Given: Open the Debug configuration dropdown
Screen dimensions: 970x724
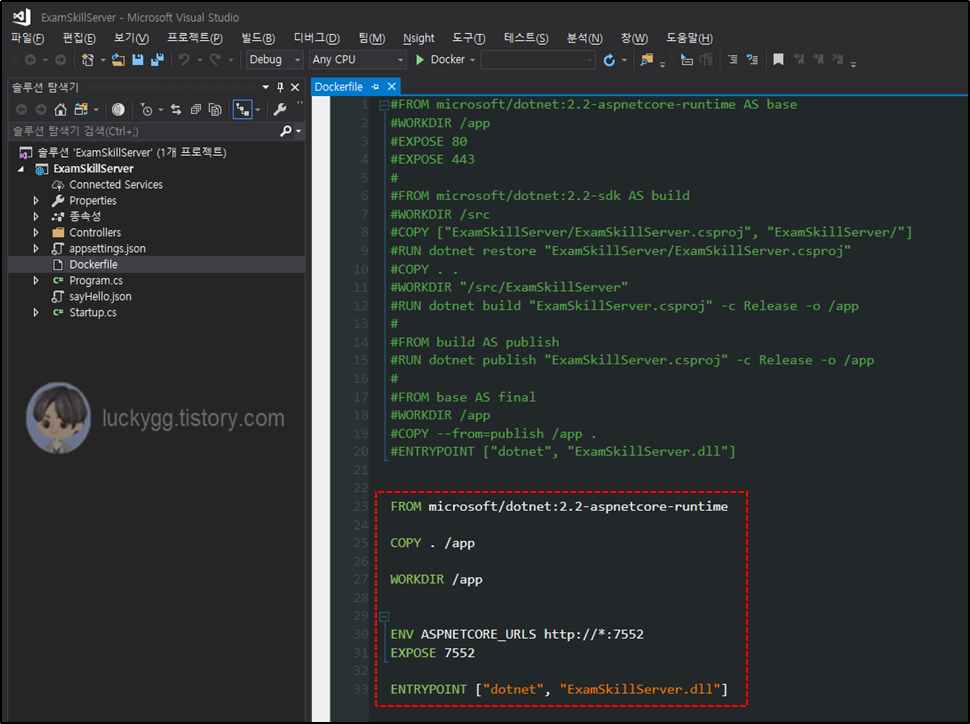Looking at the screenshot, I should (x=274, y=59).
